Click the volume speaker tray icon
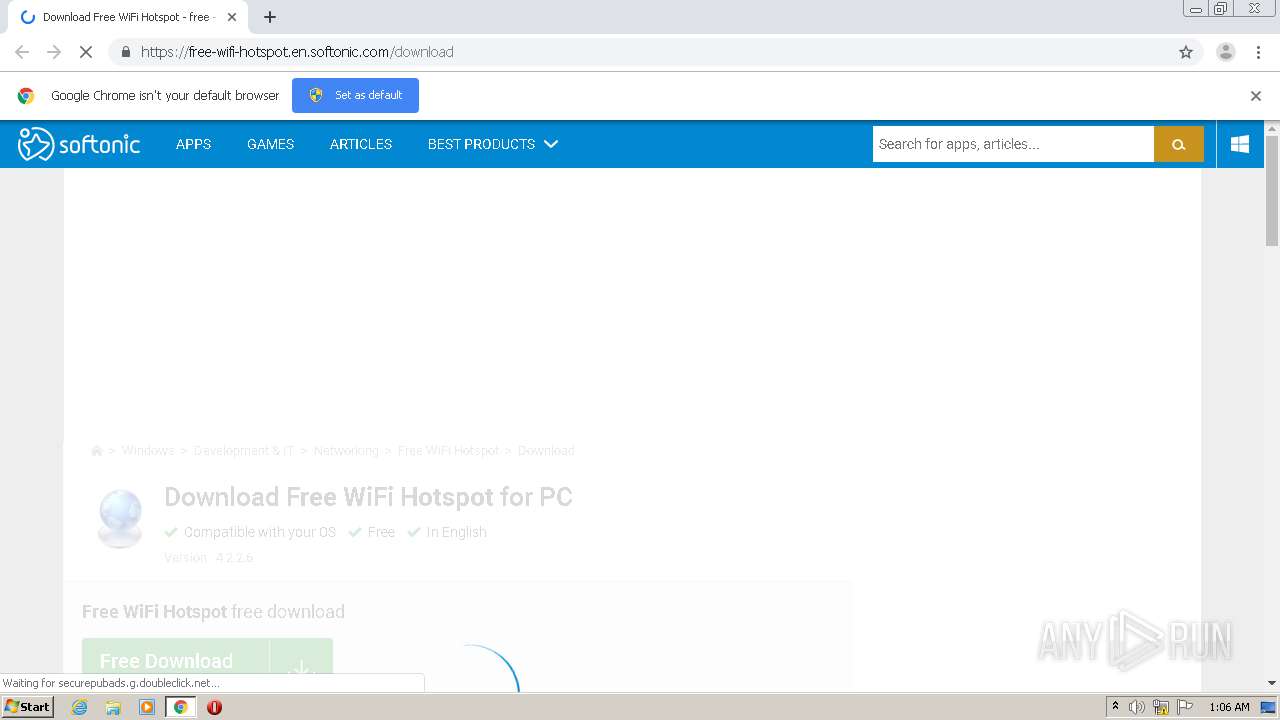Viewport: 1280px width, 720px height. click(x=1137, y=707)
